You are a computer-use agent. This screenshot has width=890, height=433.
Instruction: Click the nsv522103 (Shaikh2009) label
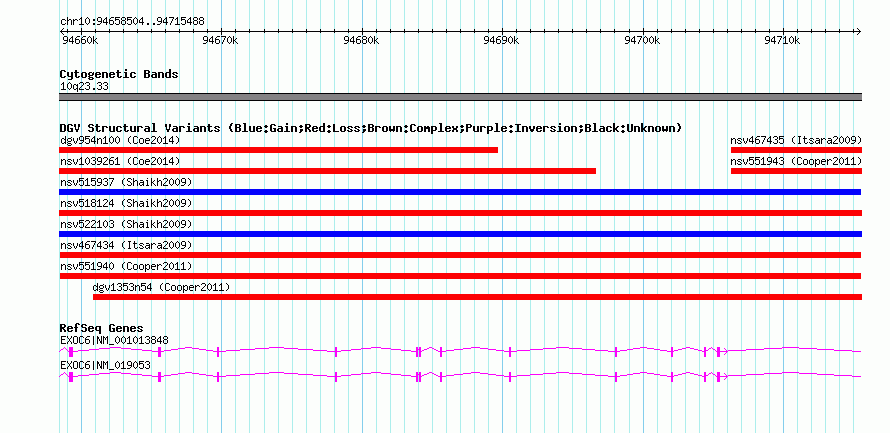126,224
